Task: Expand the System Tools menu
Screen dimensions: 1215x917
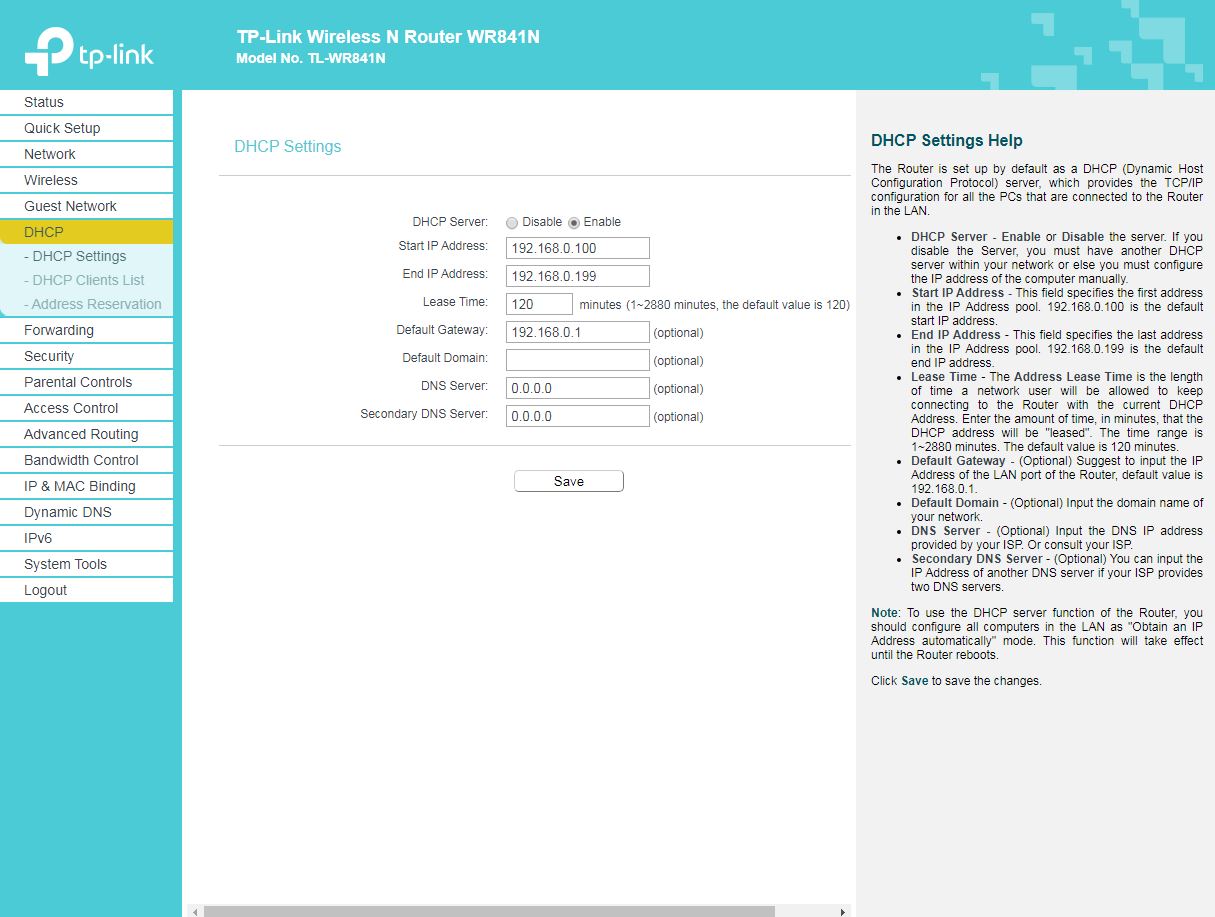Action: point(65,564)
